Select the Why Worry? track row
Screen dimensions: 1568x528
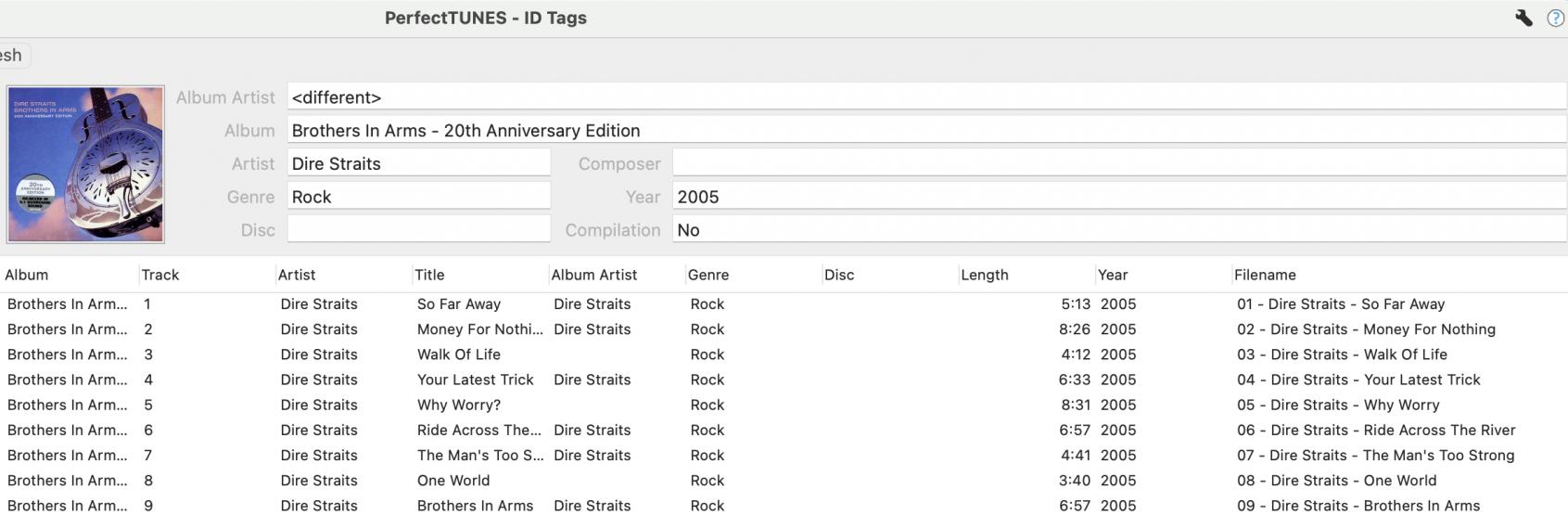459,406
